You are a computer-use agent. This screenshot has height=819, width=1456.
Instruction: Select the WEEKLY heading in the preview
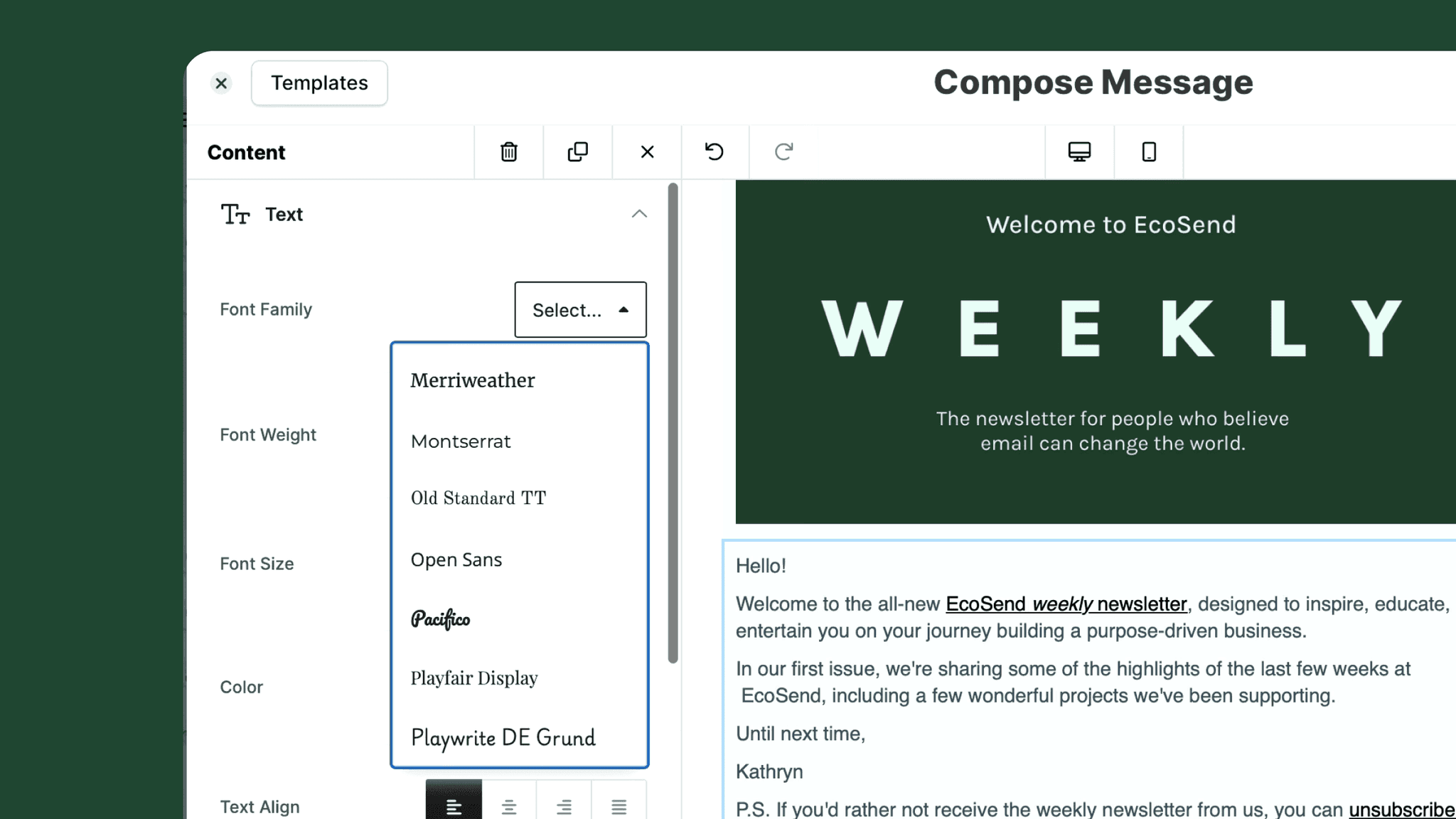pyautogui.click(x=1111, y=328)
